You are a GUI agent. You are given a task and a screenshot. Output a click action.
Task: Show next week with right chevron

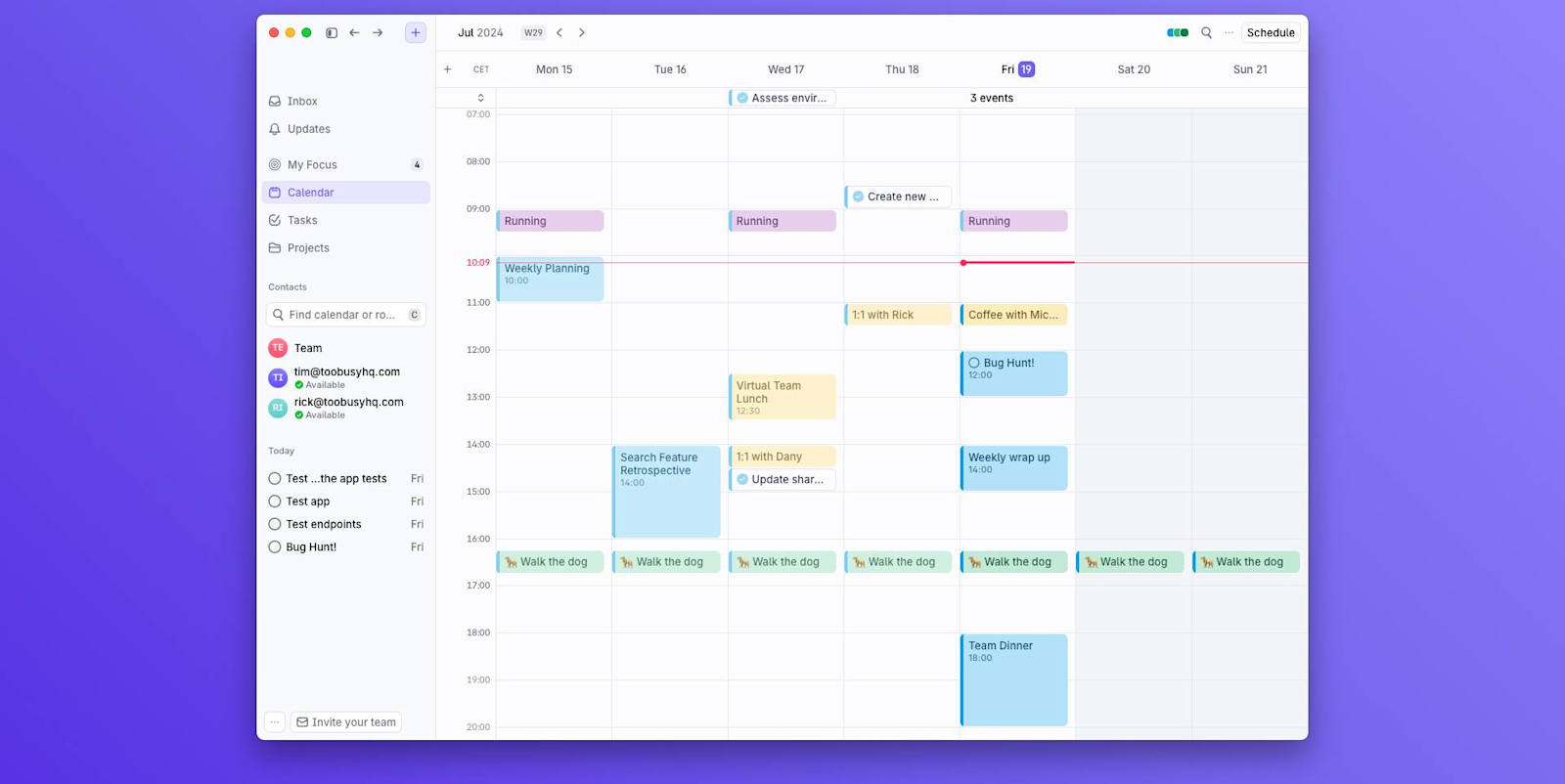(x=582, y=32)
